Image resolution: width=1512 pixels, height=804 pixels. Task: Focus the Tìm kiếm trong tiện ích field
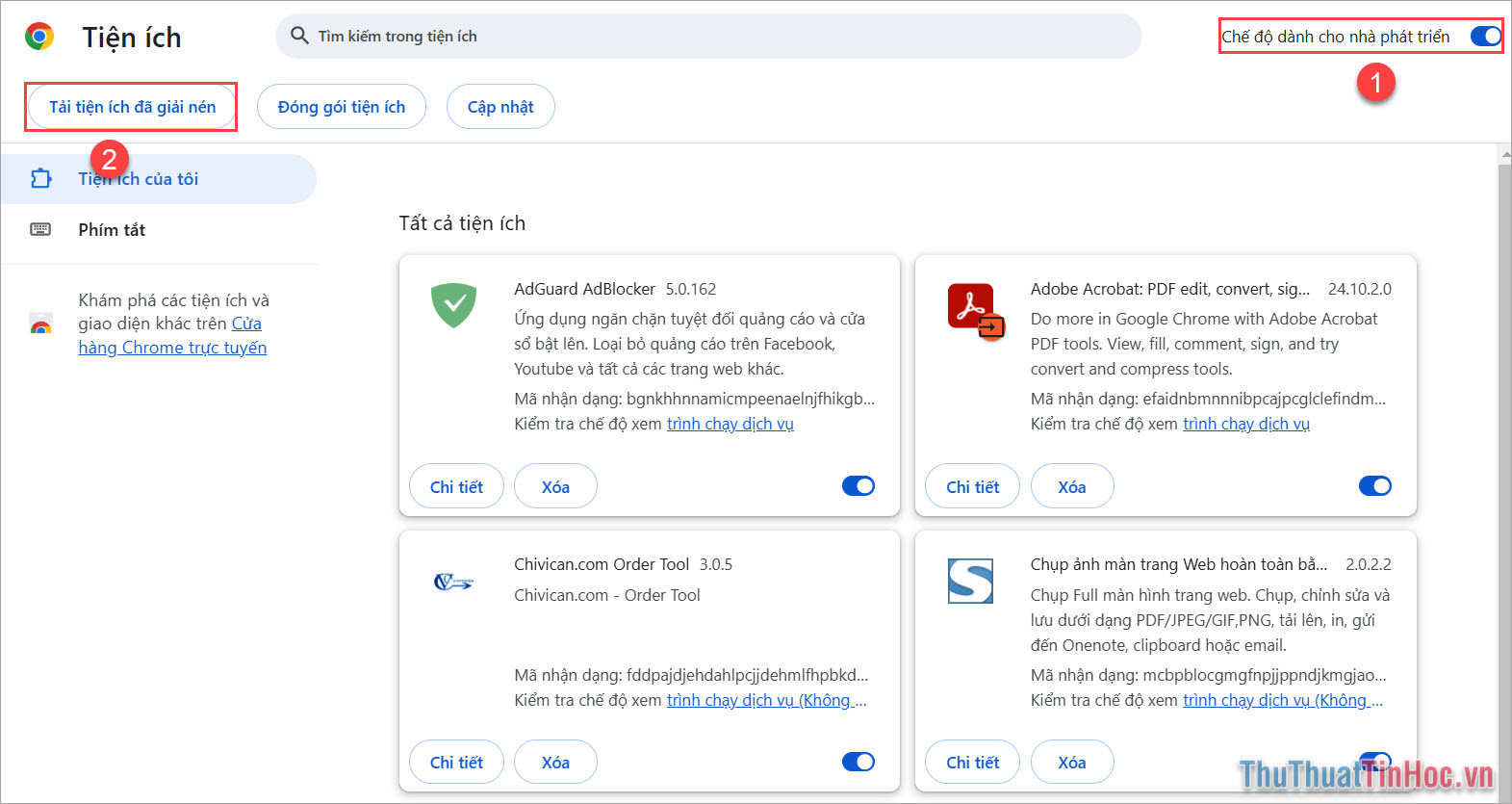[712, 37]
